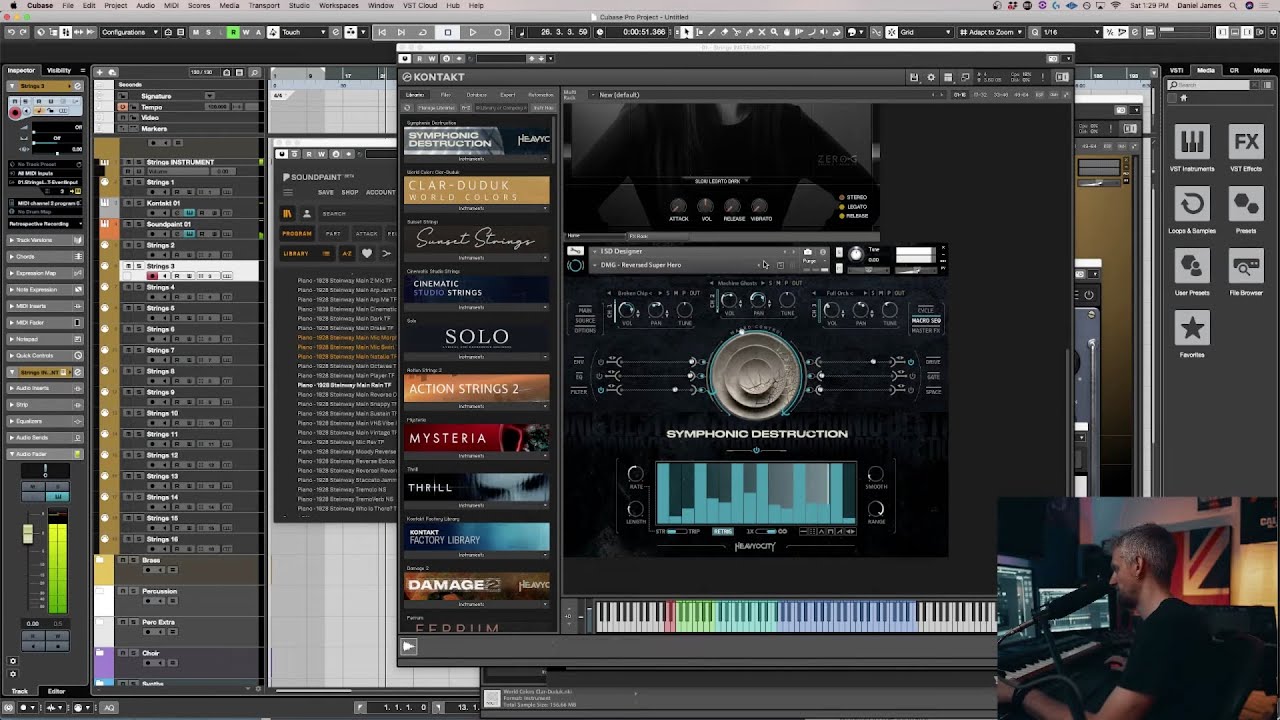The image size is (1280, 720).
Task: Open the File Browser tile
Action: click(1246, 266)
